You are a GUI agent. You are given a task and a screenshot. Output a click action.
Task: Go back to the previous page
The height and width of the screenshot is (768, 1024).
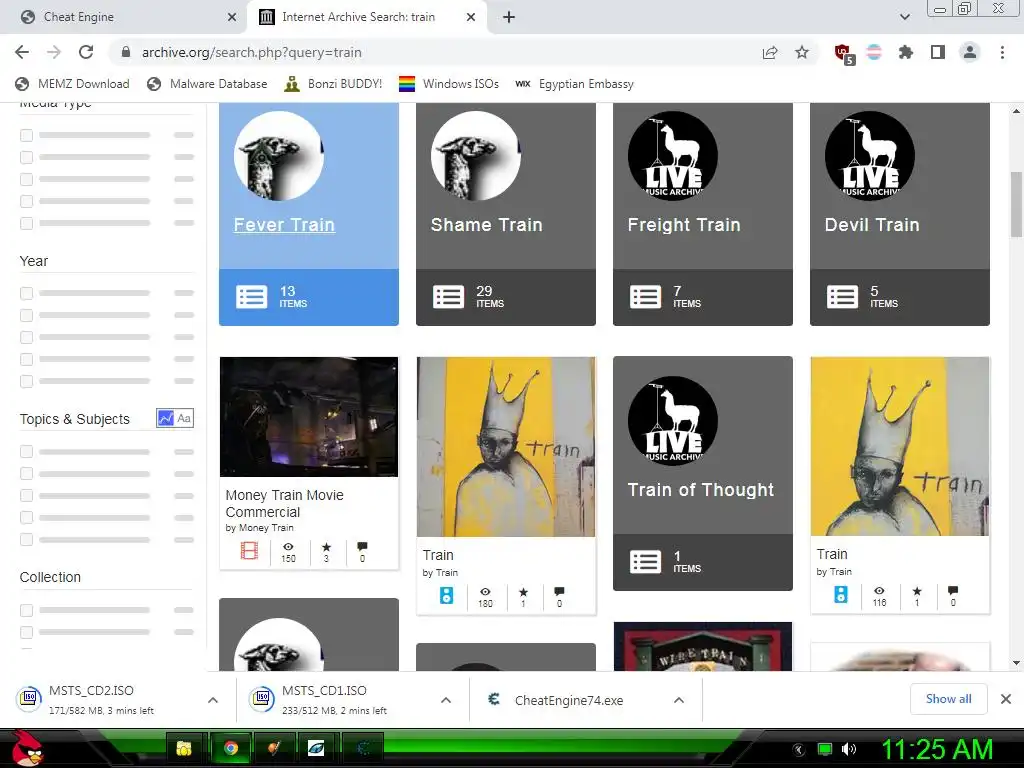coord(22,52)
